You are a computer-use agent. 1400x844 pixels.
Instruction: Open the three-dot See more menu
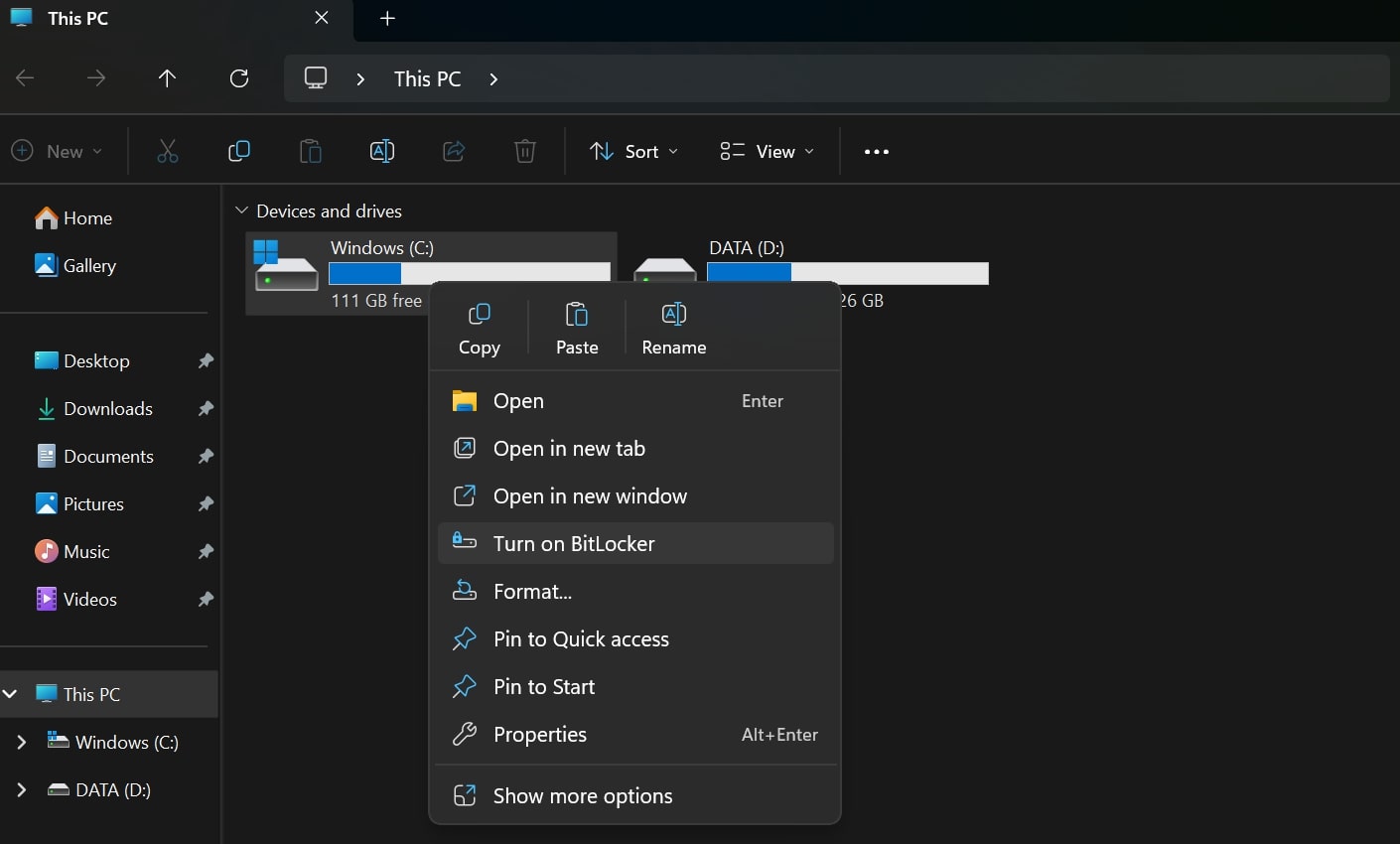pos(876,152)
